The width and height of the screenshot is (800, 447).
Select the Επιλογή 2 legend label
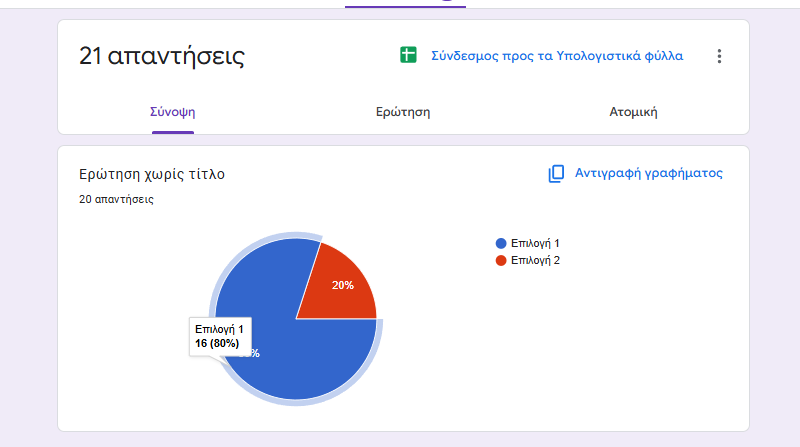point(535,261)
